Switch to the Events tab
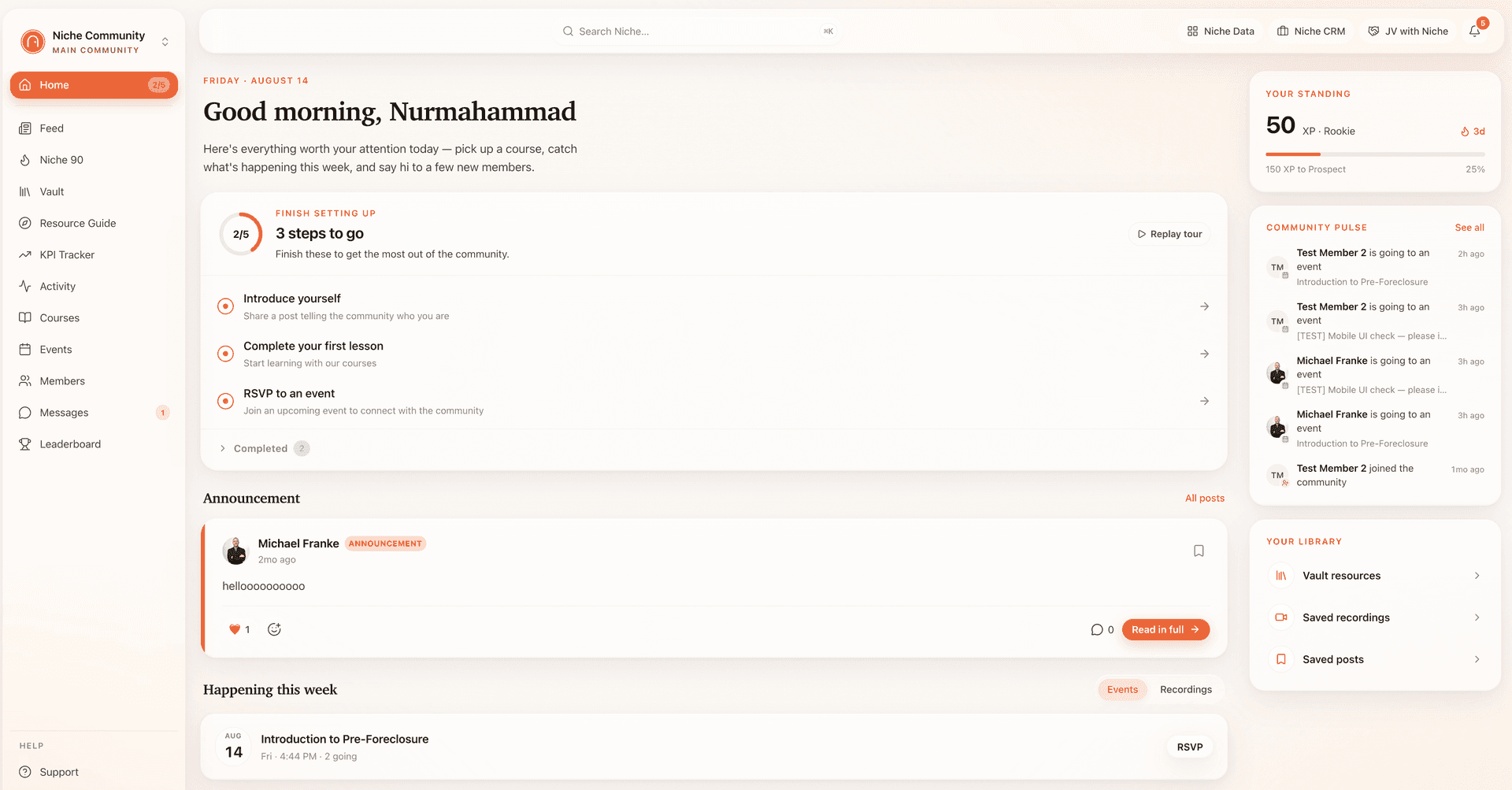This screenshot has height=790, width=1512. click(1122, 689)
